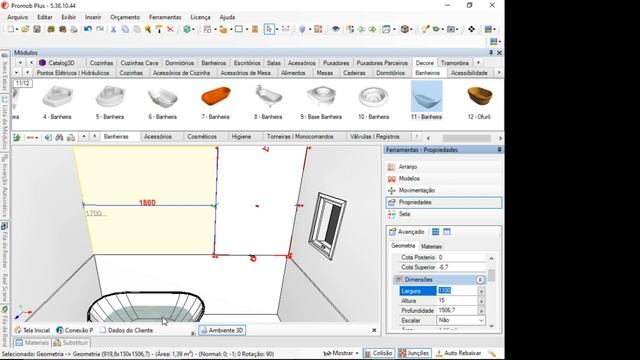This screenshot has width=640, height=360.
Task: Save the project using the floppy icon
Action: [37, 29]
